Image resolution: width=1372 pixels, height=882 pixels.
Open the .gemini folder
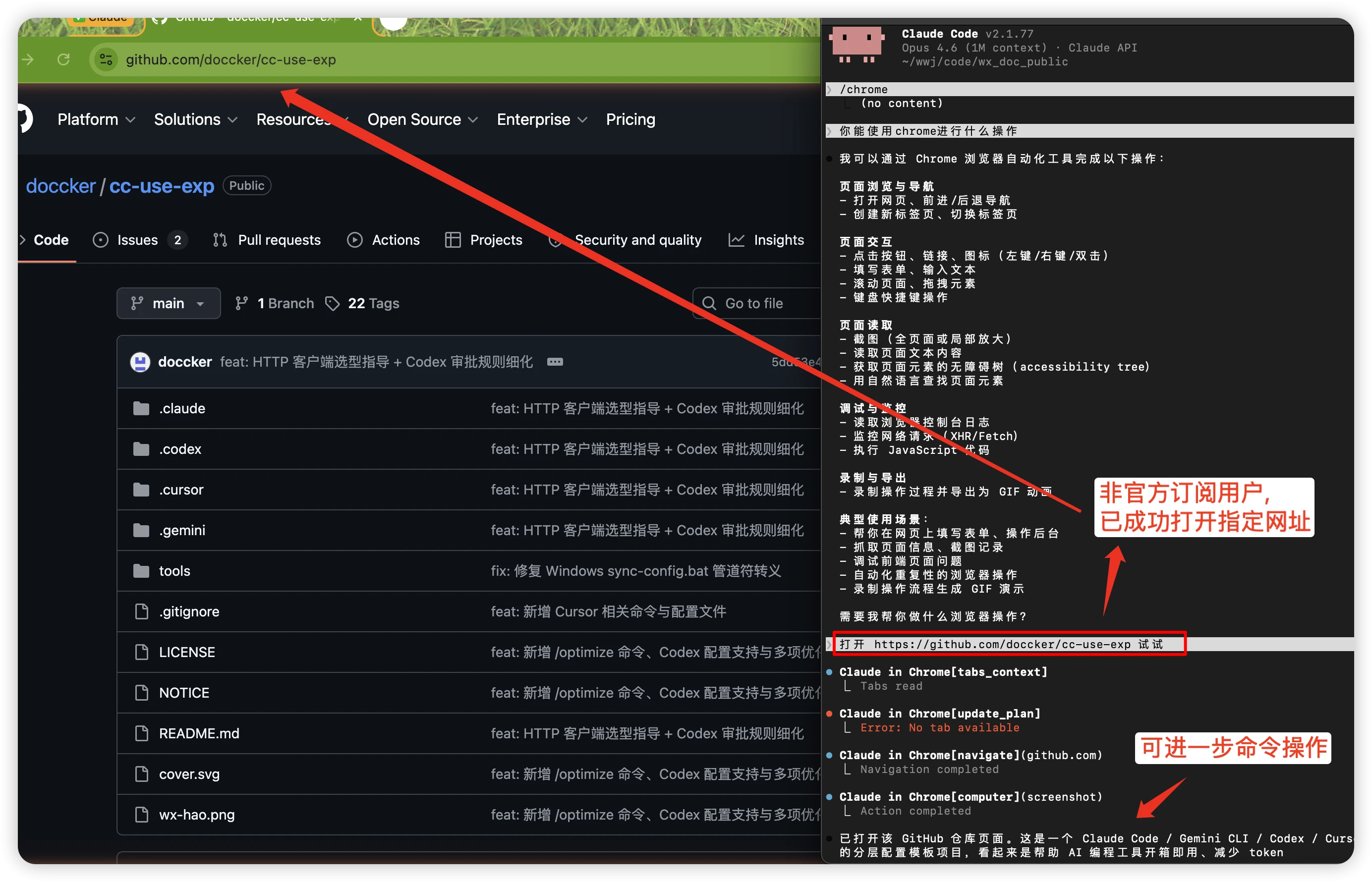(182, 530)
